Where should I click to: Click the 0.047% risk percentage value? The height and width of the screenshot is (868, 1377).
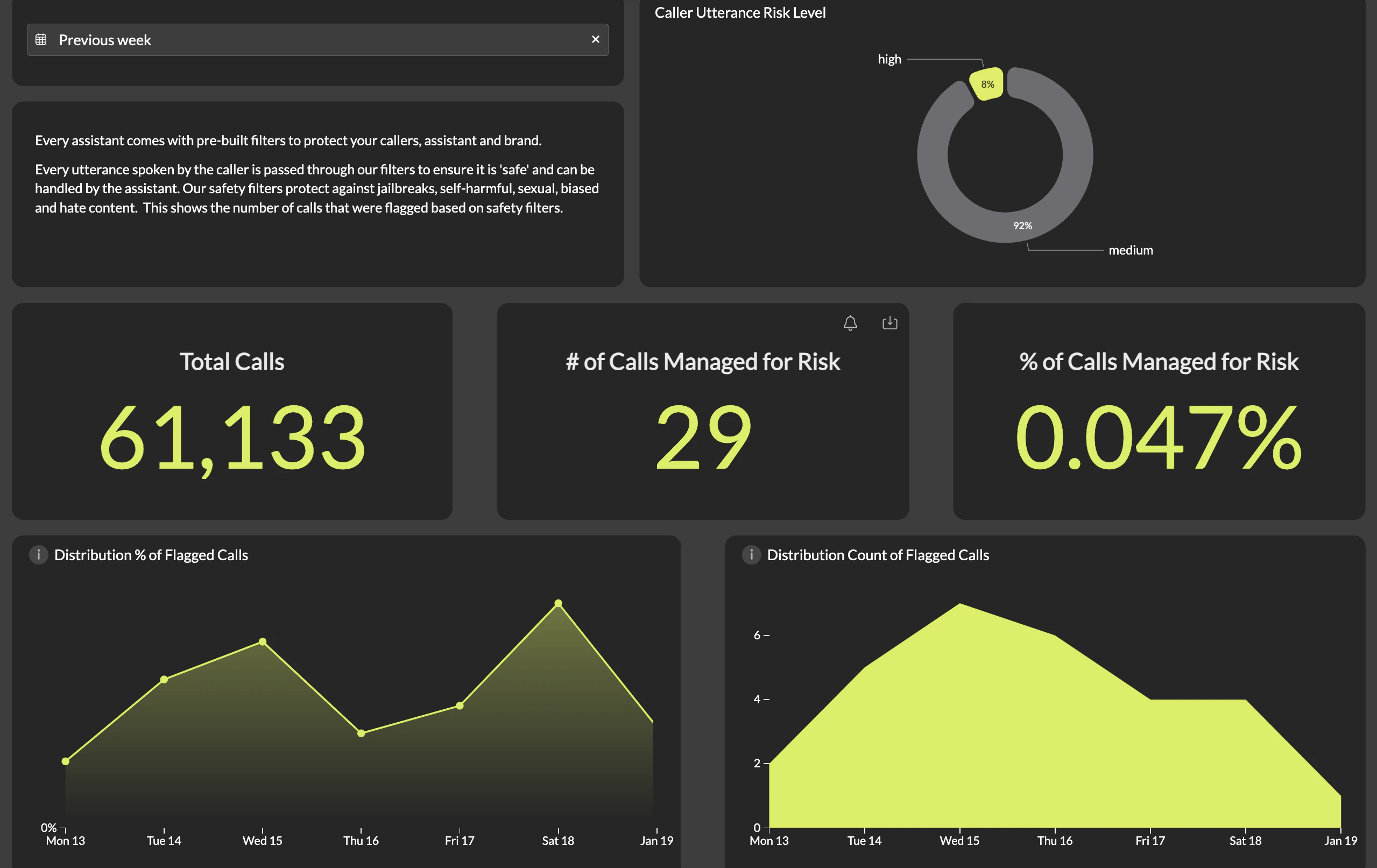(1159, 437)
